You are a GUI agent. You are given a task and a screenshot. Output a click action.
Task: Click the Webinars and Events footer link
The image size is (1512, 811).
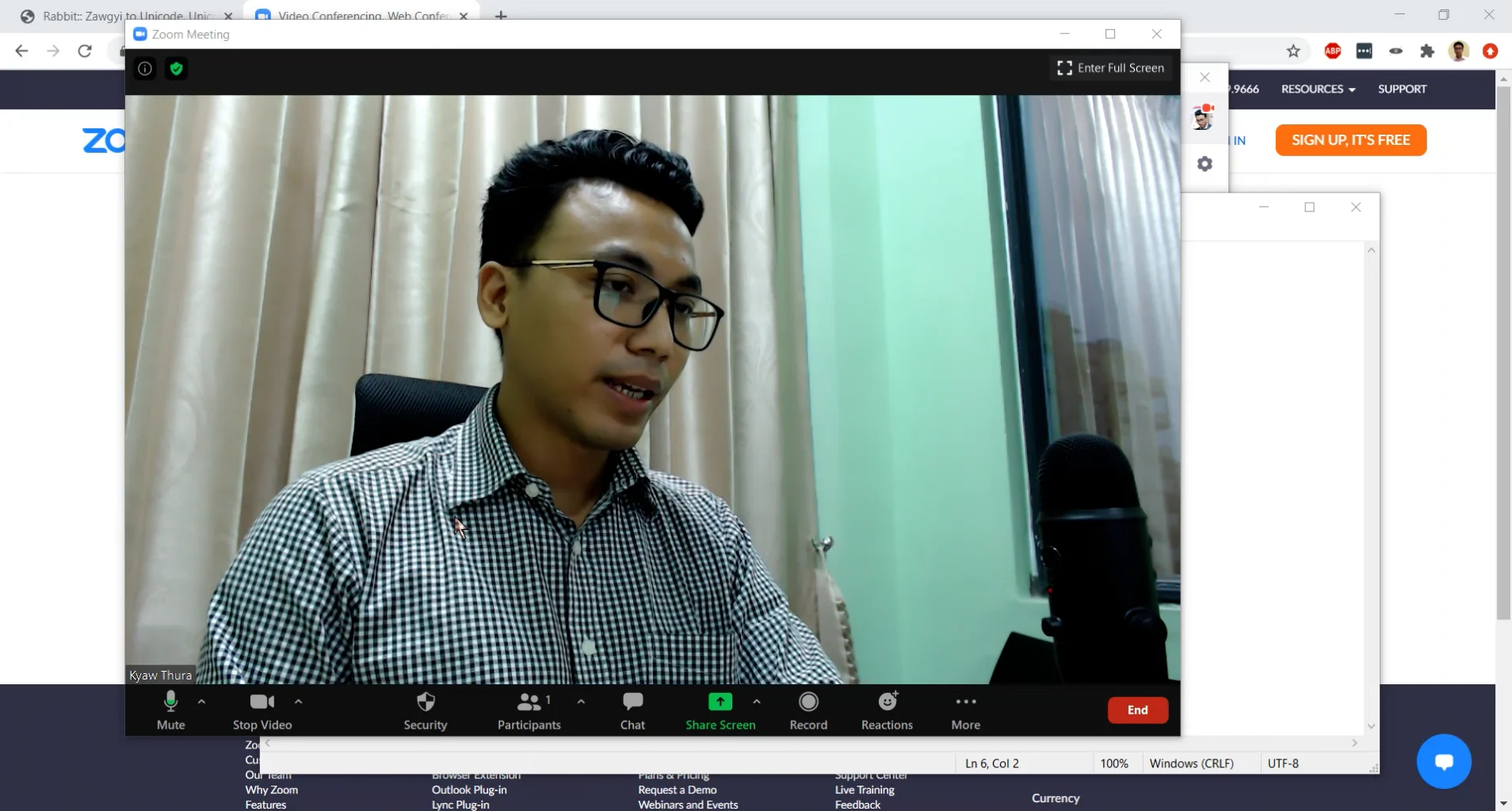click(x=688, y=805)
